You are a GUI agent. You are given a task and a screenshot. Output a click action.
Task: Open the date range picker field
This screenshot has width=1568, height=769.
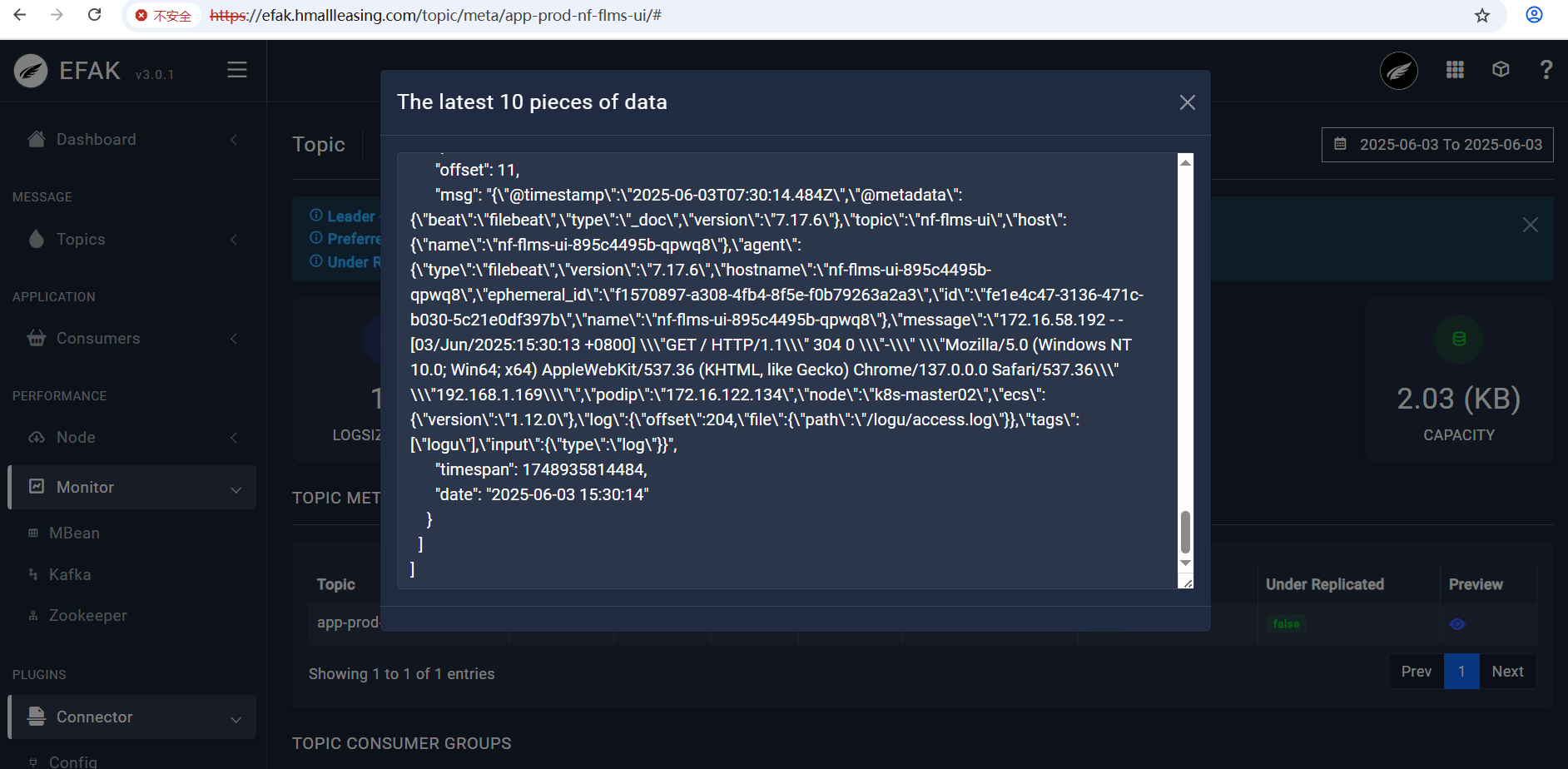point(1437,145)
